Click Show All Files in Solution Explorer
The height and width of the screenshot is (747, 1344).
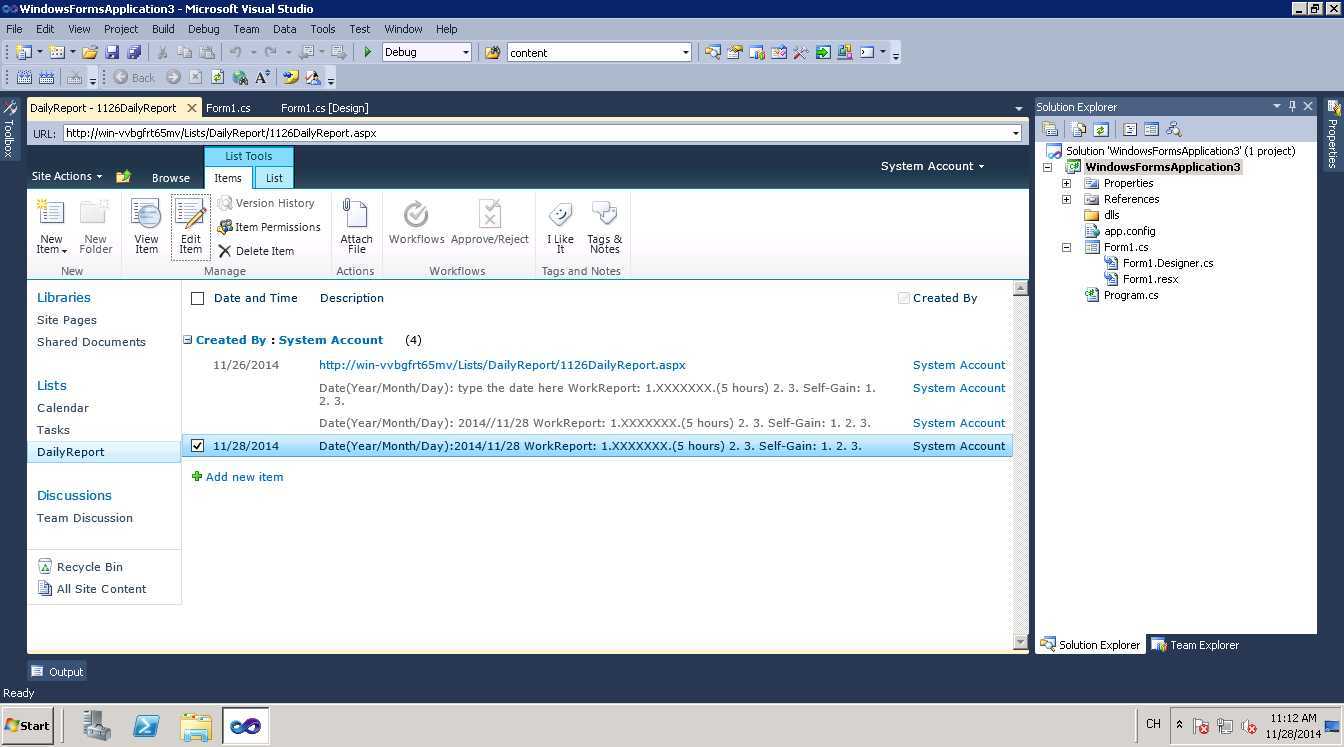(x=1078, y=129)
